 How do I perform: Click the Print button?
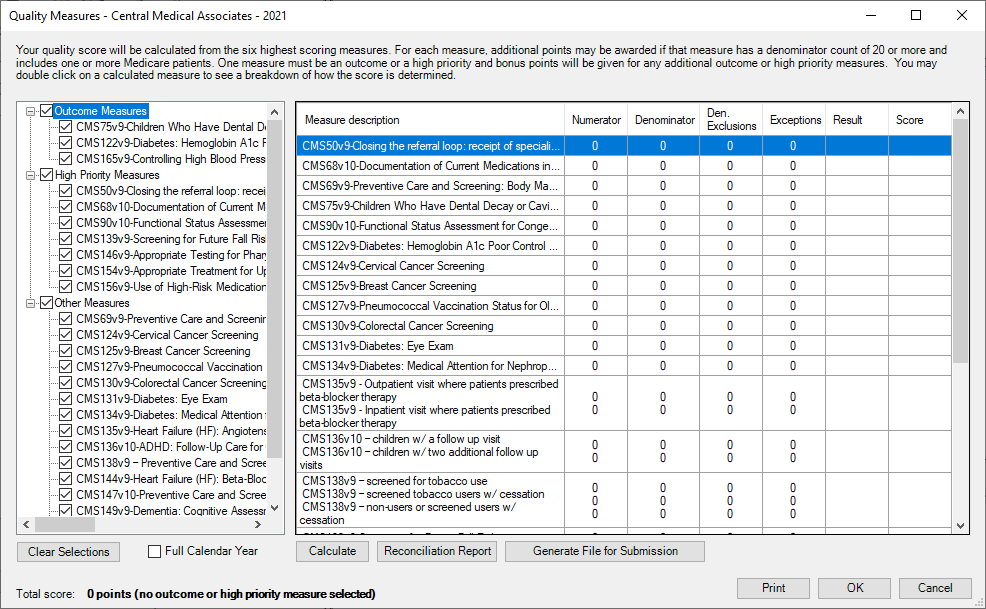coord(772,588)
